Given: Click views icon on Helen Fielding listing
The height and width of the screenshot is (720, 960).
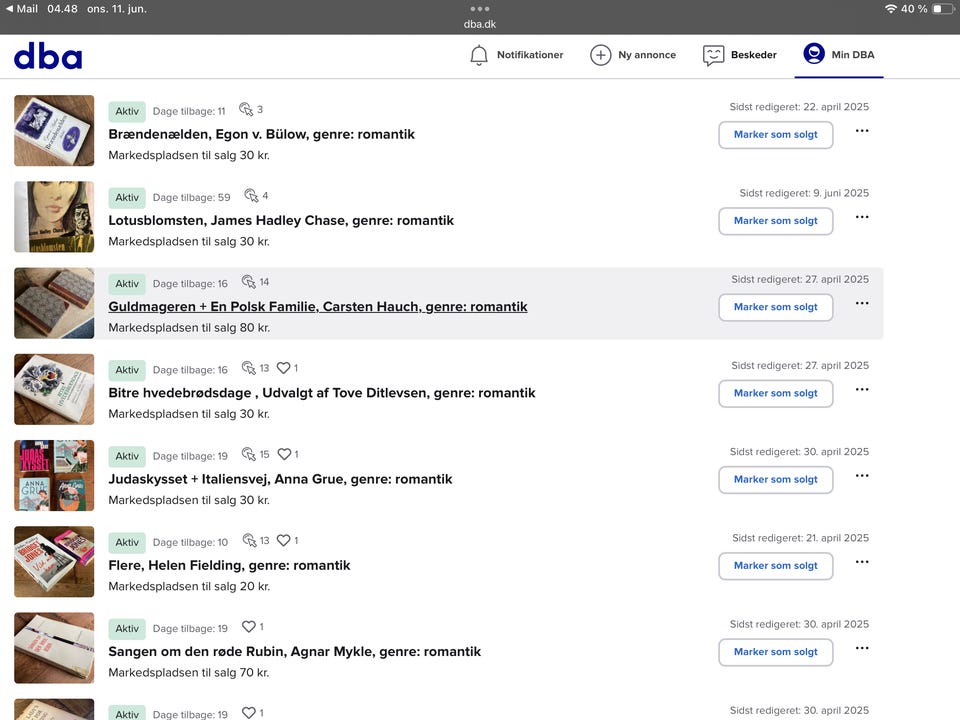Looking at the screenshot, I should tap(249, 541).
